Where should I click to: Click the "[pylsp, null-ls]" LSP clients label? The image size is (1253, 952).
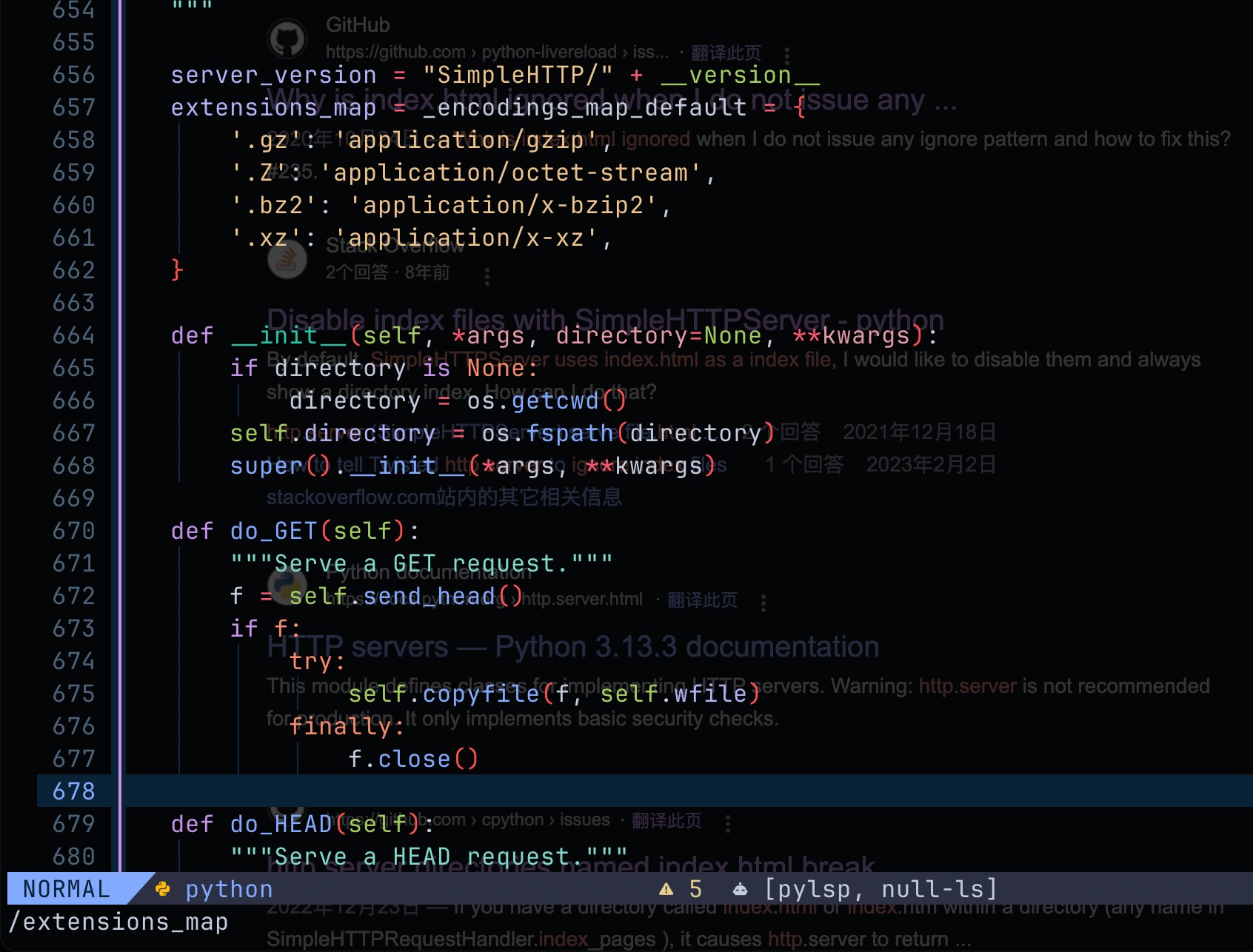[x=881, y=888]
